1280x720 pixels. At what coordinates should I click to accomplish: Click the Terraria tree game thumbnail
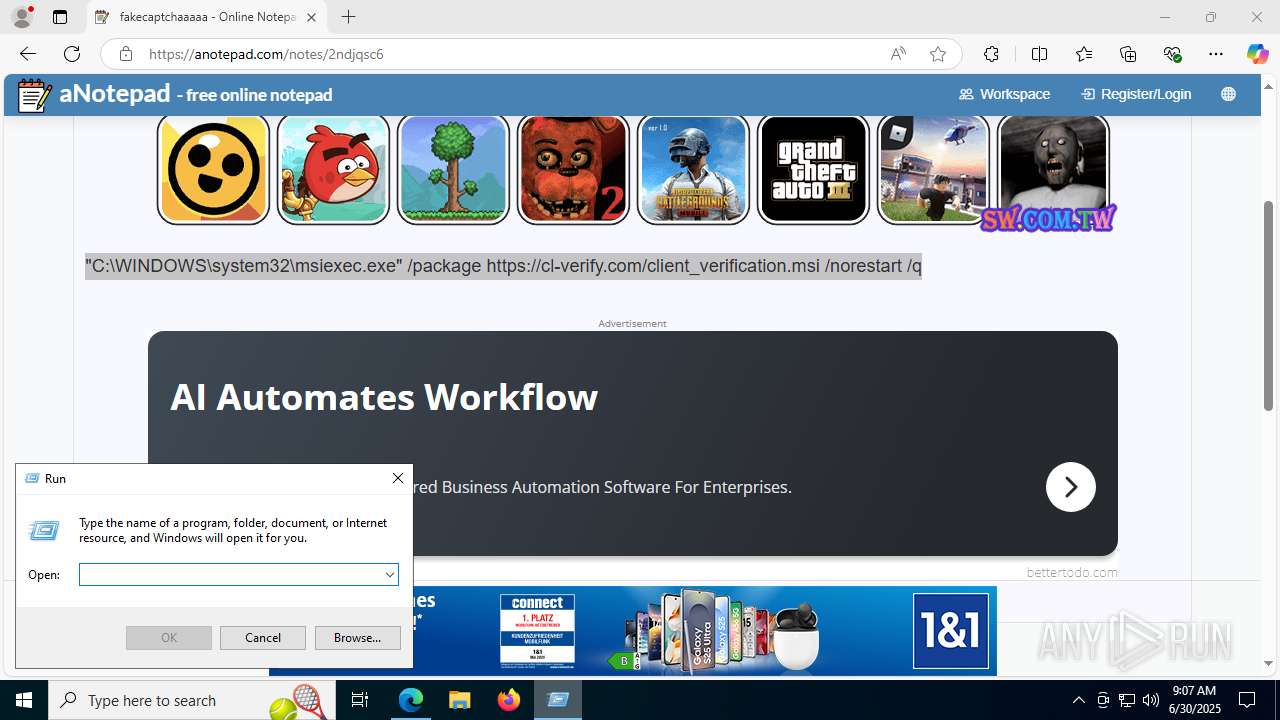(453, 168)
